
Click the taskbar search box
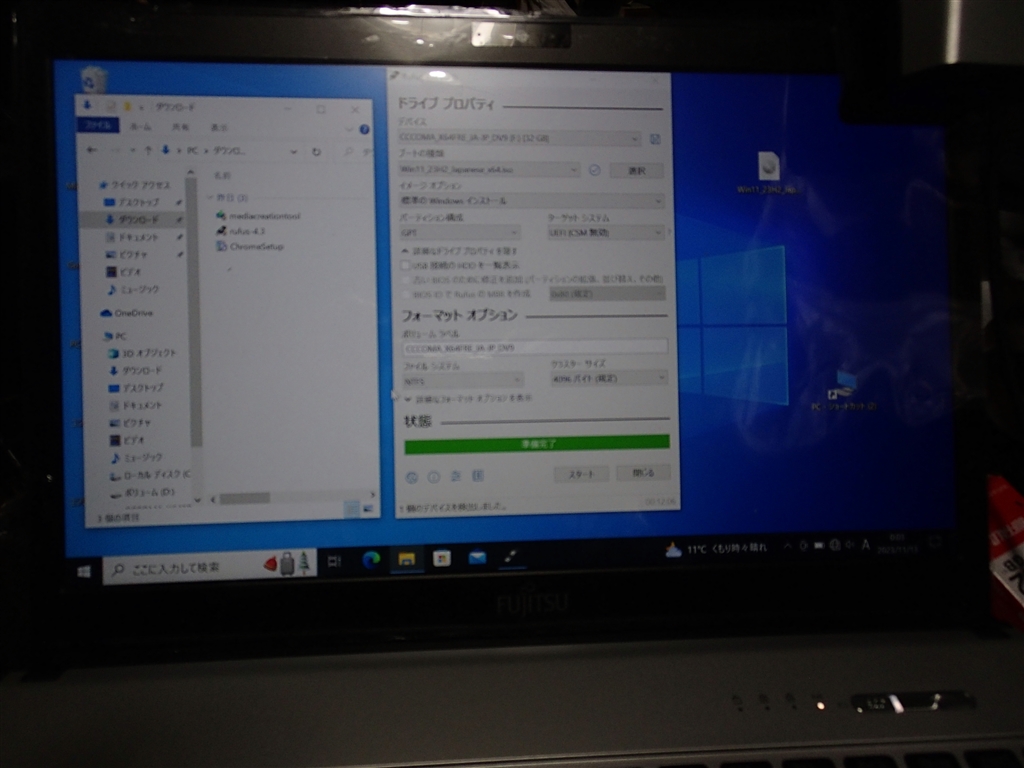tap(210, 566)
